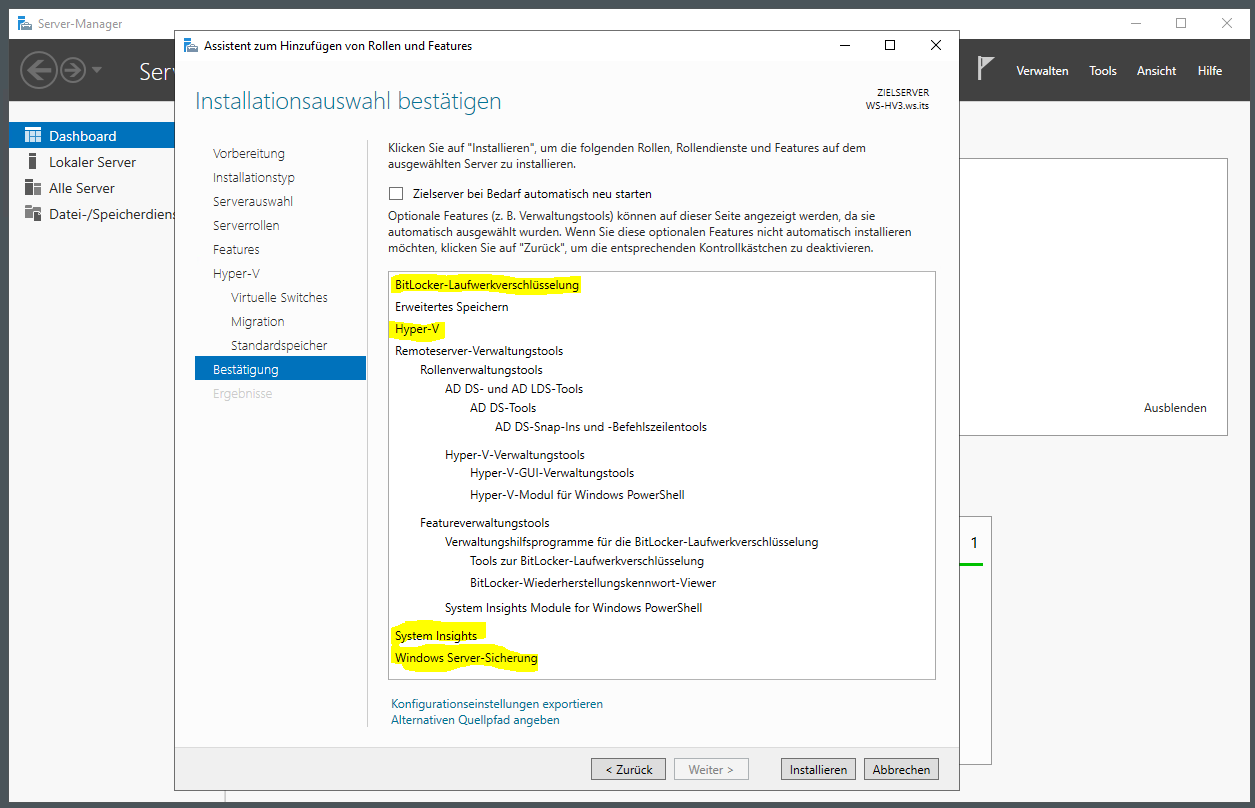This screenshot has height=808, width=1255.
Task: Click Ausblenden in Server-Manager dashboard
Action: pos(1175,408)
